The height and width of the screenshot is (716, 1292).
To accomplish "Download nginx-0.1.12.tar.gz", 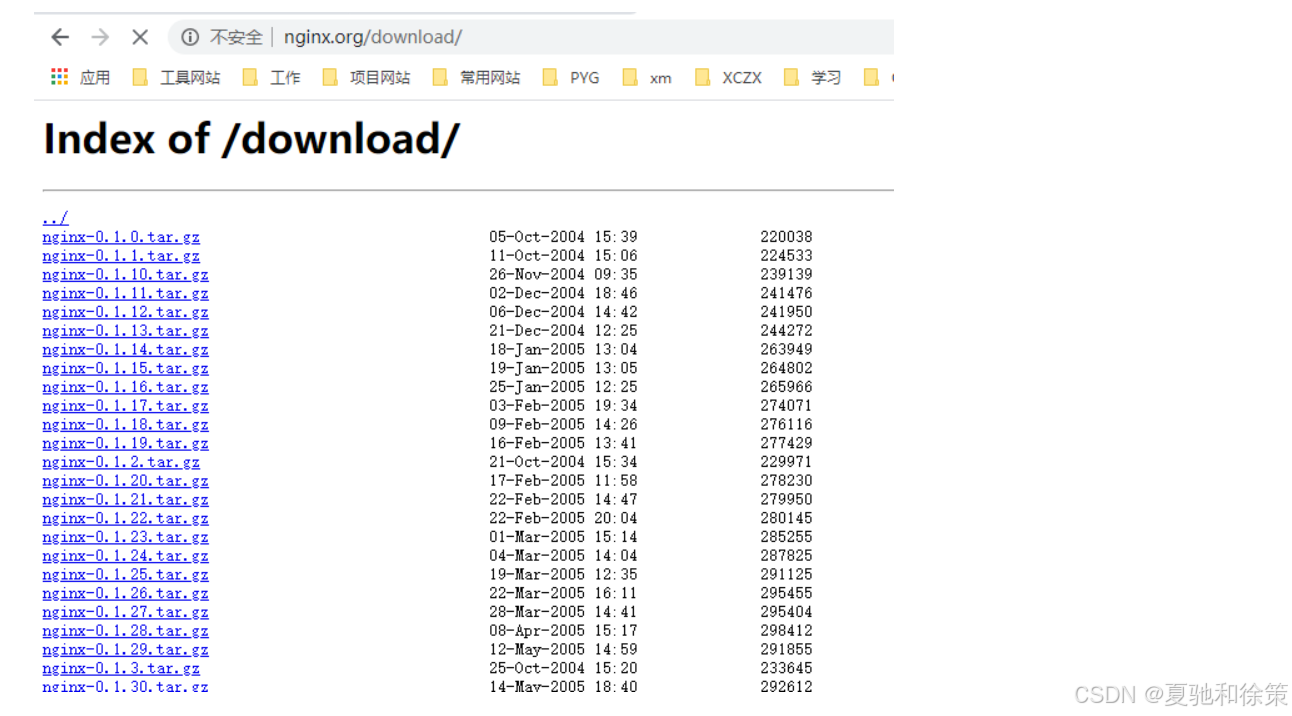I will (125, 312).
